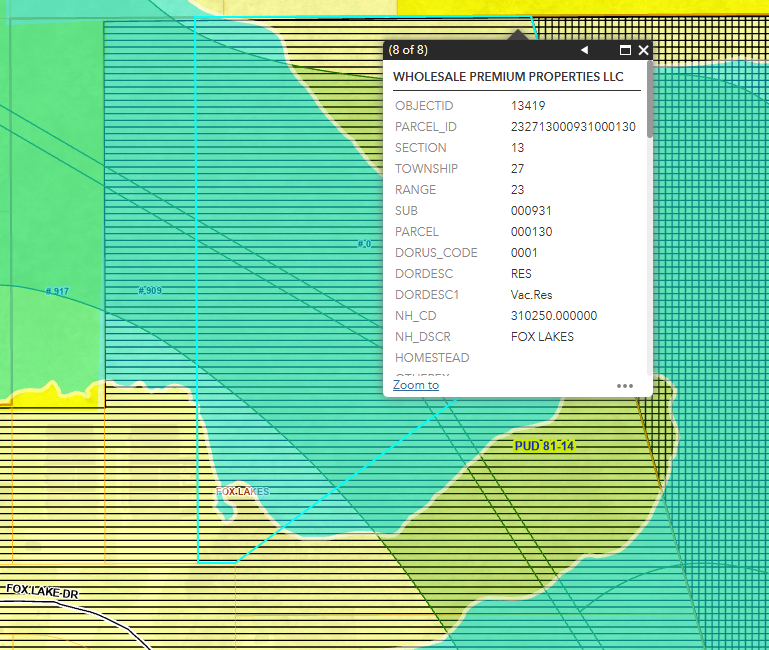
Task: Click the OBJECTID value 13419
Action: [x=527, y=106]
